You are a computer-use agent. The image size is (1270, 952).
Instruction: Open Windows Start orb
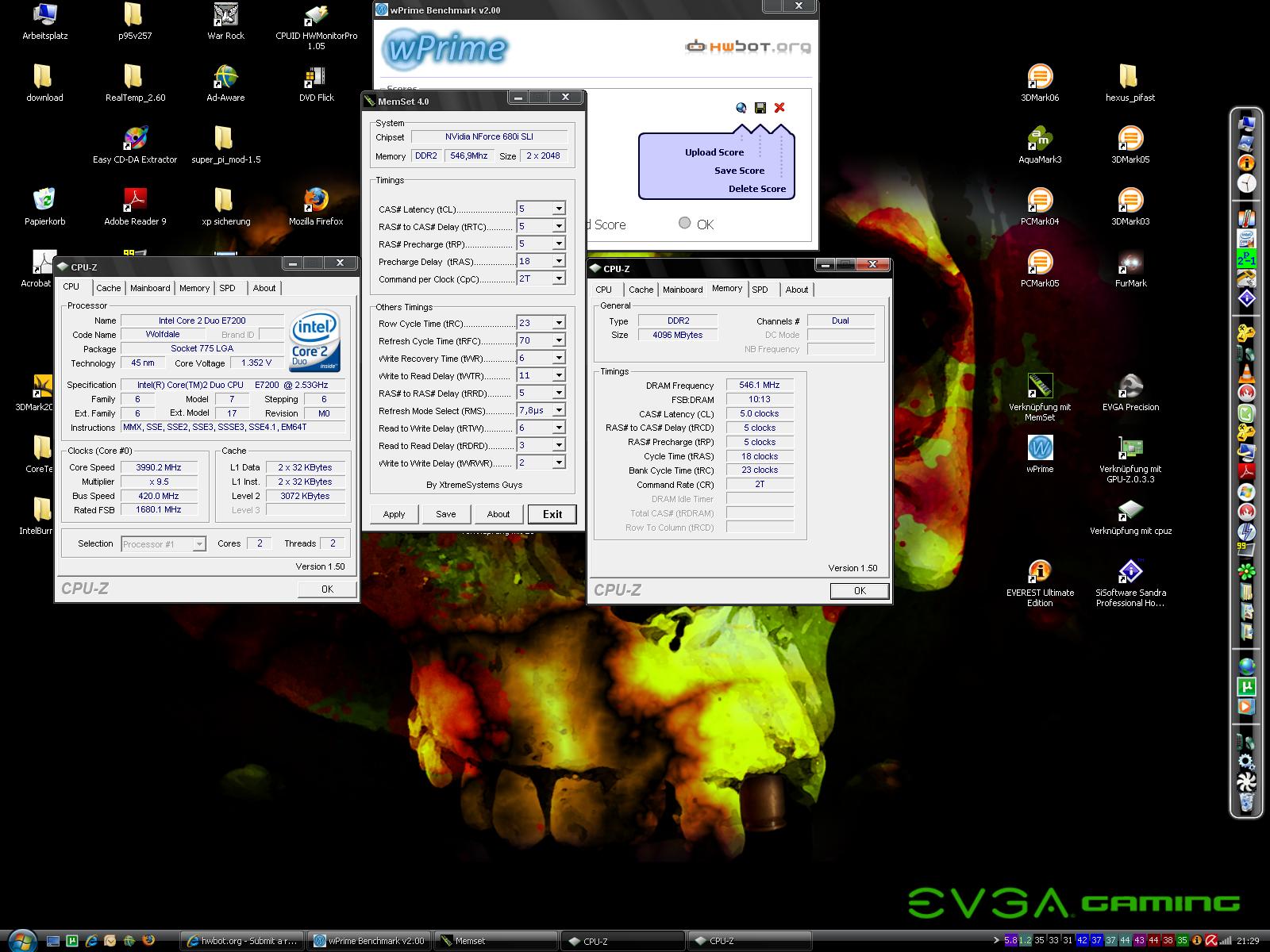pyautogui.click(x=21, y=939)
